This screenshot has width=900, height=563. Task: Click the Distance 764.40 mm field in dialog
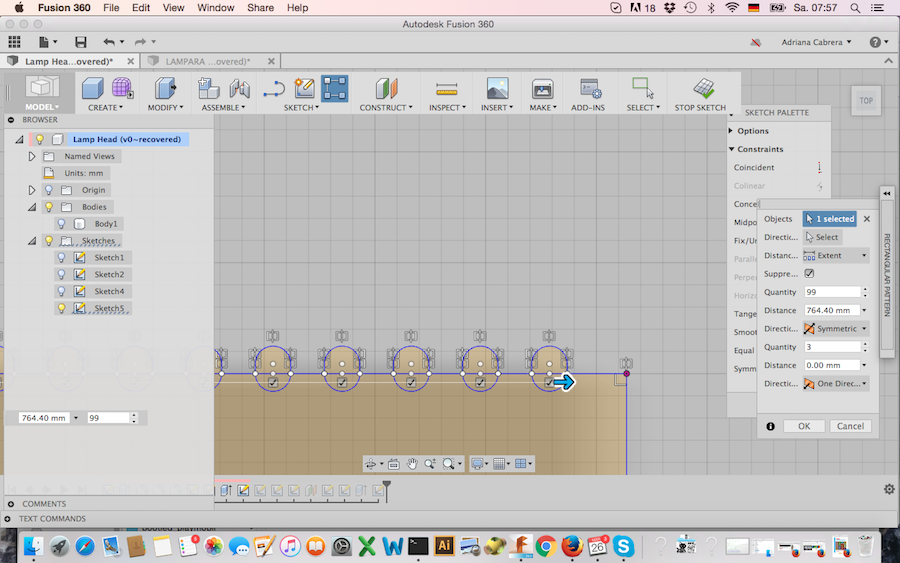pos(832,310)
